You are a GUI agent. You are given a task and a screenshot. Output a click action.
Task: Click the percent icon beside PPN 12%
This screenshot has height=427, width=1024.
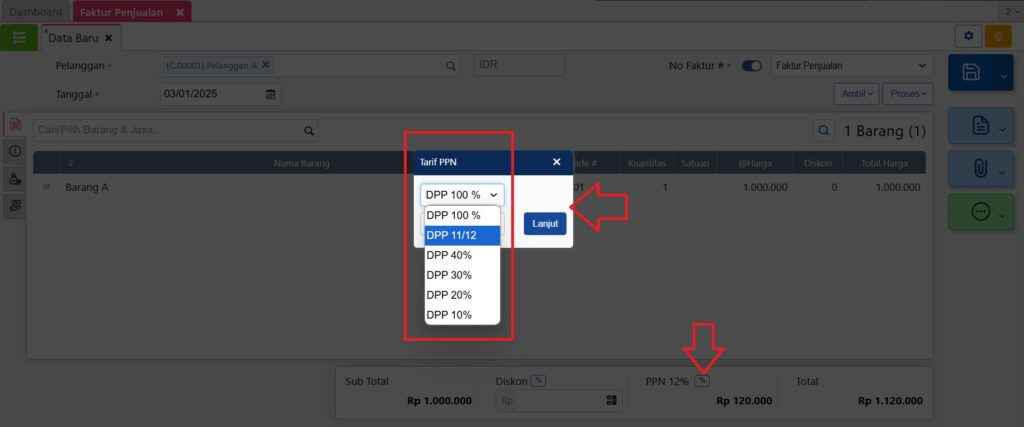(702, 380)
